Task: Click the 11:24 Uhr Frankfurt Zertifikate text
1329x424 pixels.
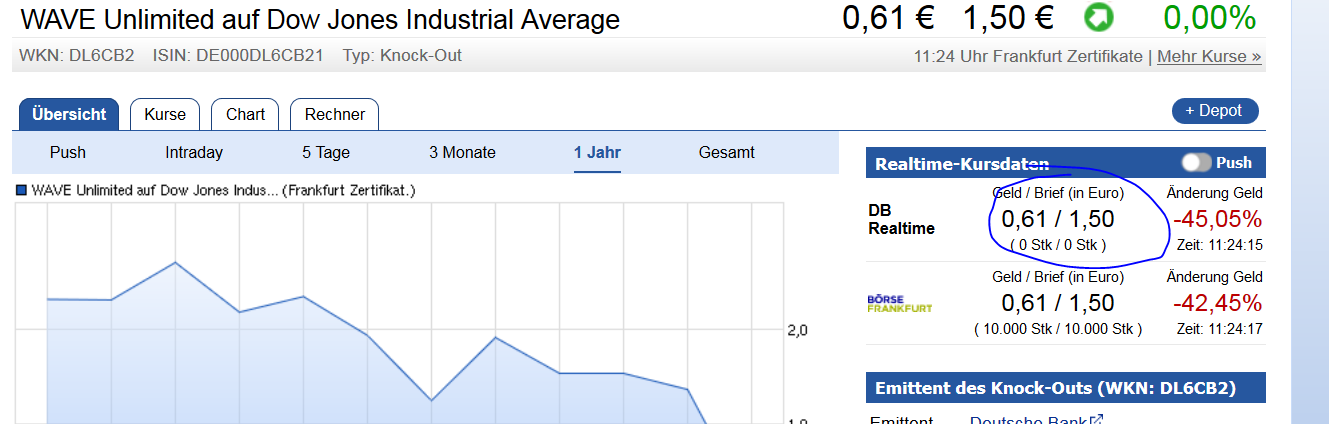Action: coord(1028,57)
